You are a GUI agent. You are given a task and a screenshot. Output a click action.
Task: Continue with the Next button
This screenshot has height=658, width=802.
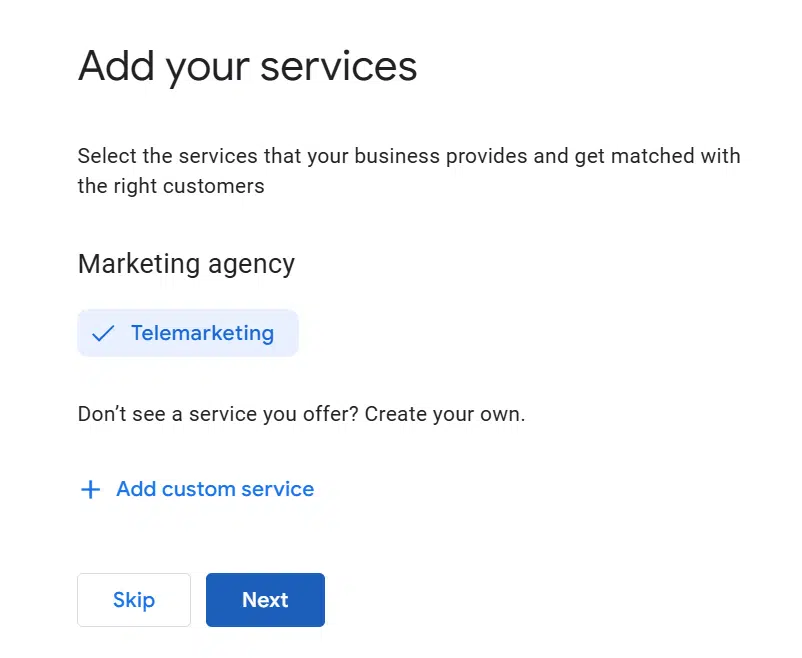pyautogui.click(x=265, y=600)
